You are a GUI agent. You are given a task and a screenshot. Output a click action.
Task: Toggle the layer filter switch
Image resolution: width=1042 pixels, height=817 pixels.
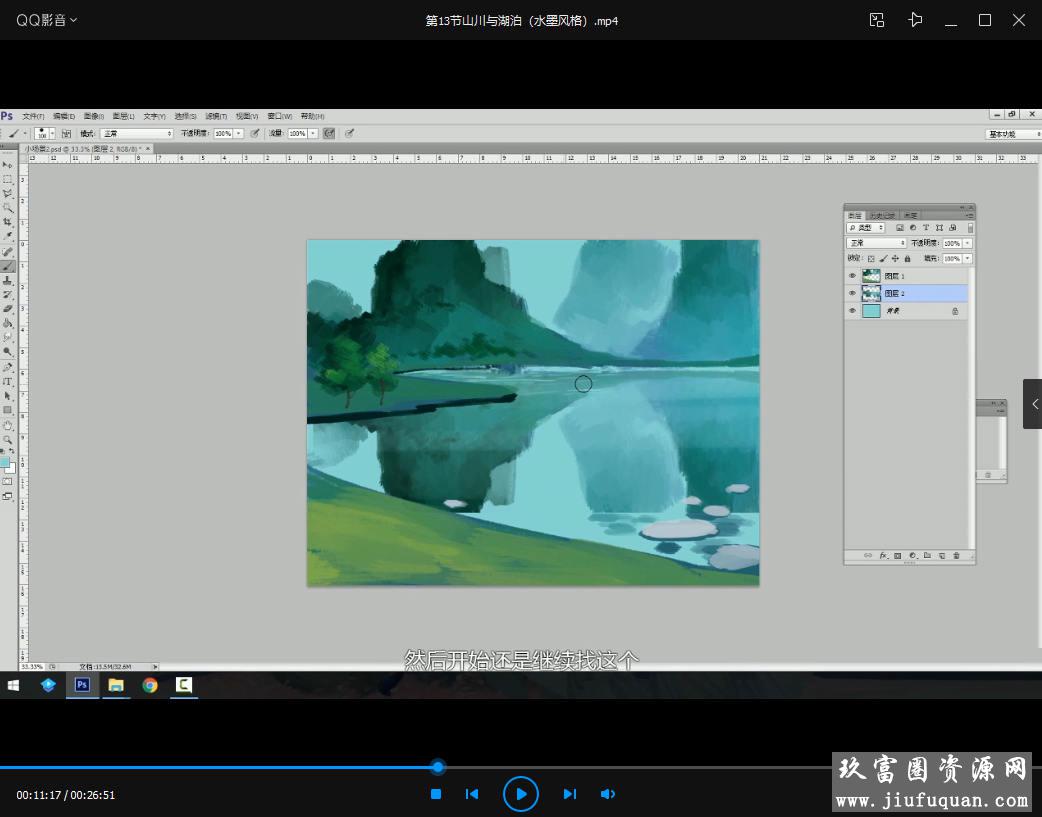tap(970, 228)
